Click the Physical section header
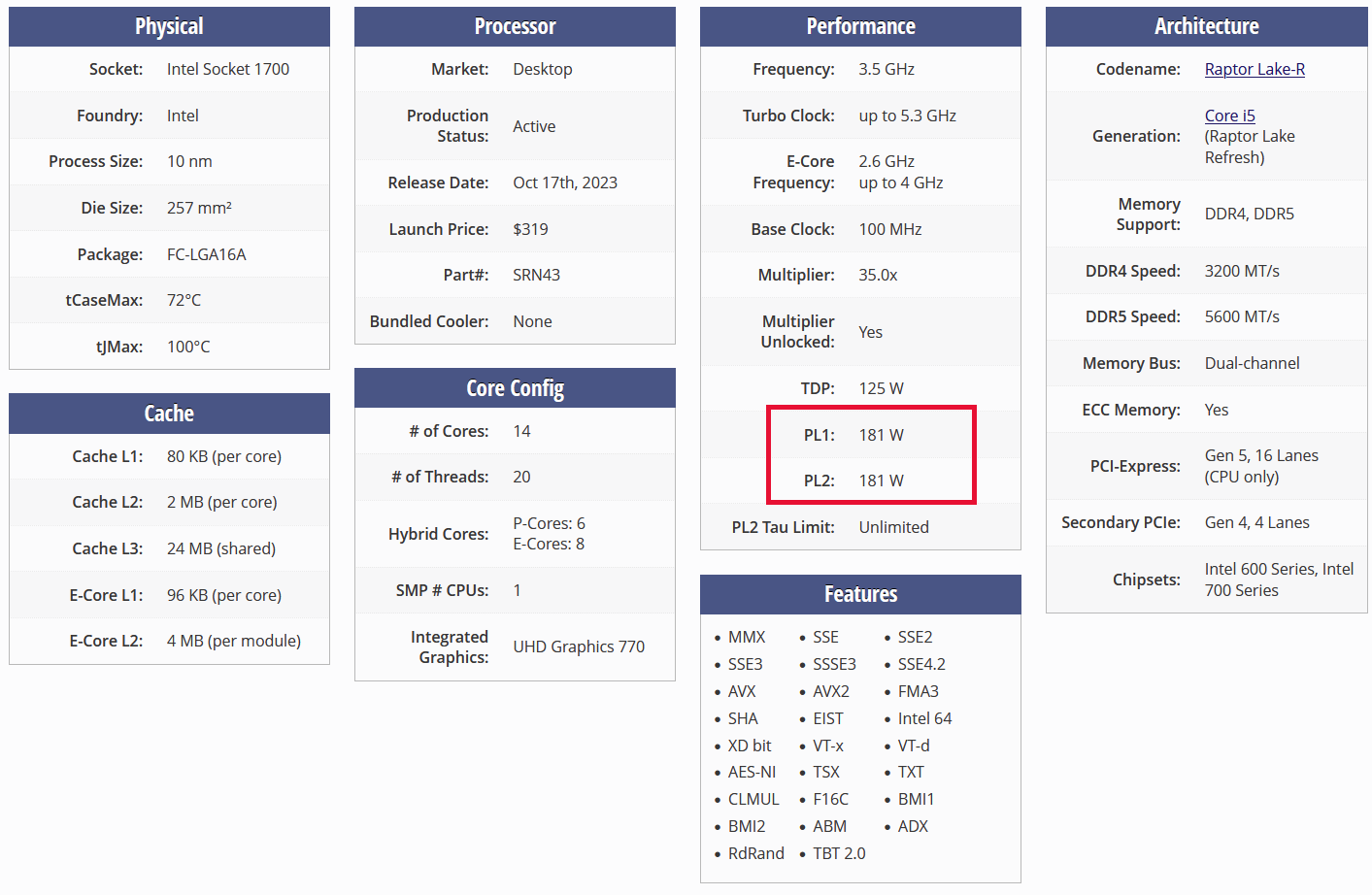Viewport: 1372px width, 895px height. click(169, 26)
